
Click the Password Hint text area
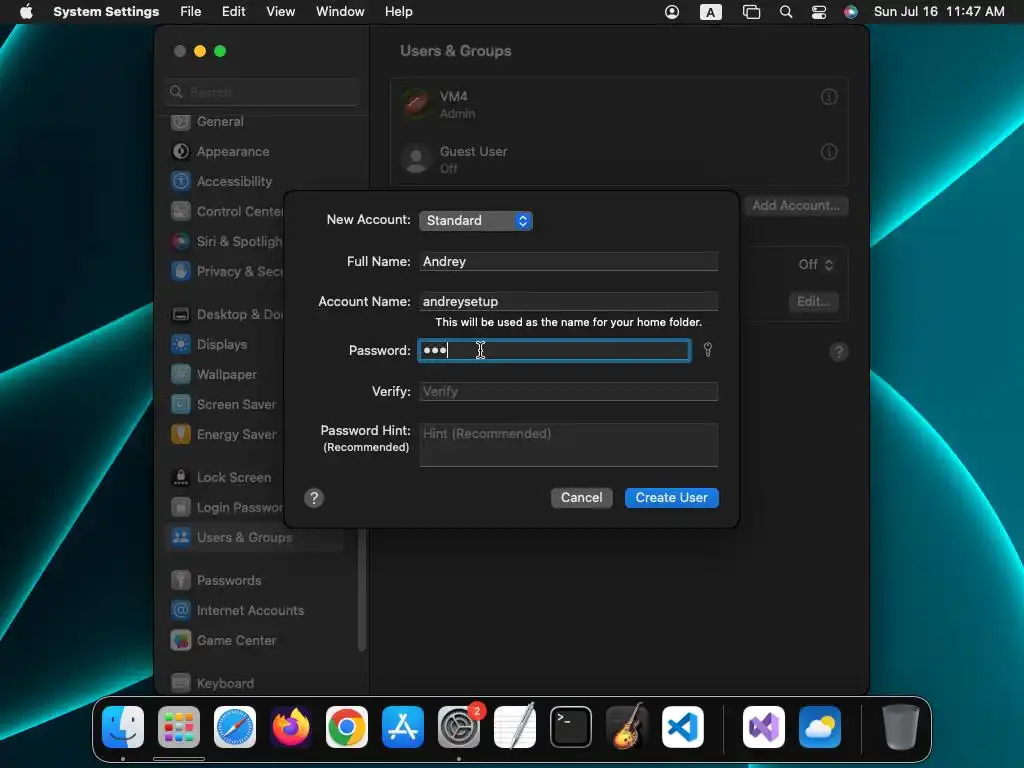tap(568, 445)
